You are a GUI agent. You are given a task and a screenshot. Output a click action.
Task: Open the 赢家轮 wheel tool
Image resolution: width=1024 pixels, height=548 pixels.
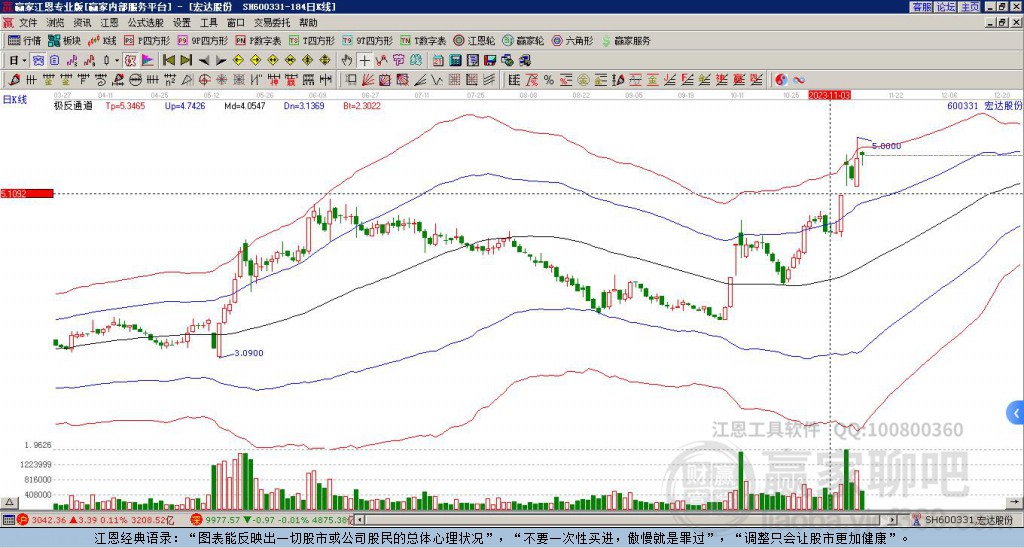(x=523, y=40)
